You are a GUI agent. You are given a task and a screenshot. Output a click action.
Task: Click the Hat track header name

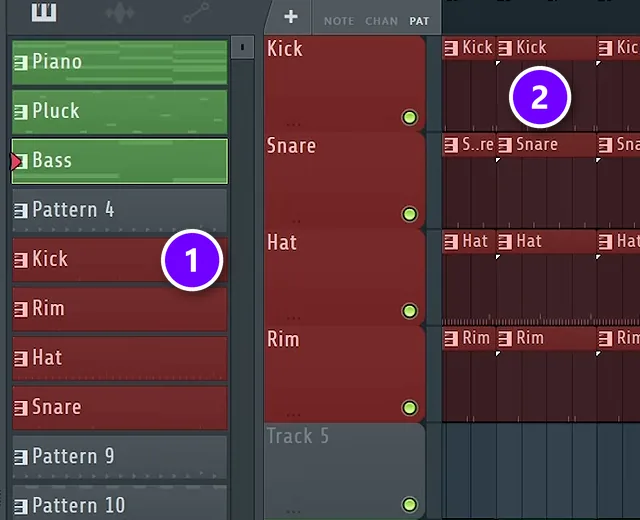(282, 242)
